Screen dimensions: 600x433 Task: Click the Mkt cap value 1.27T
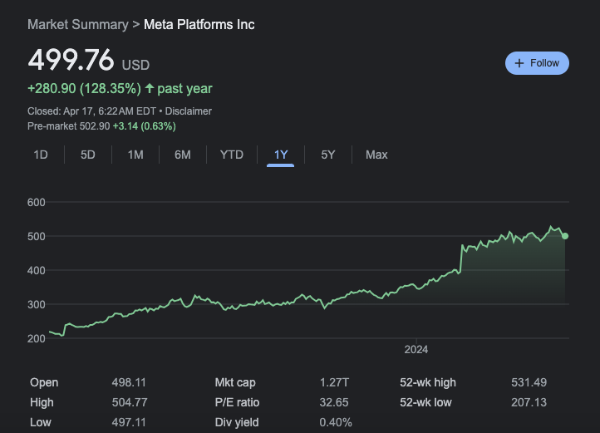(334, 383)
